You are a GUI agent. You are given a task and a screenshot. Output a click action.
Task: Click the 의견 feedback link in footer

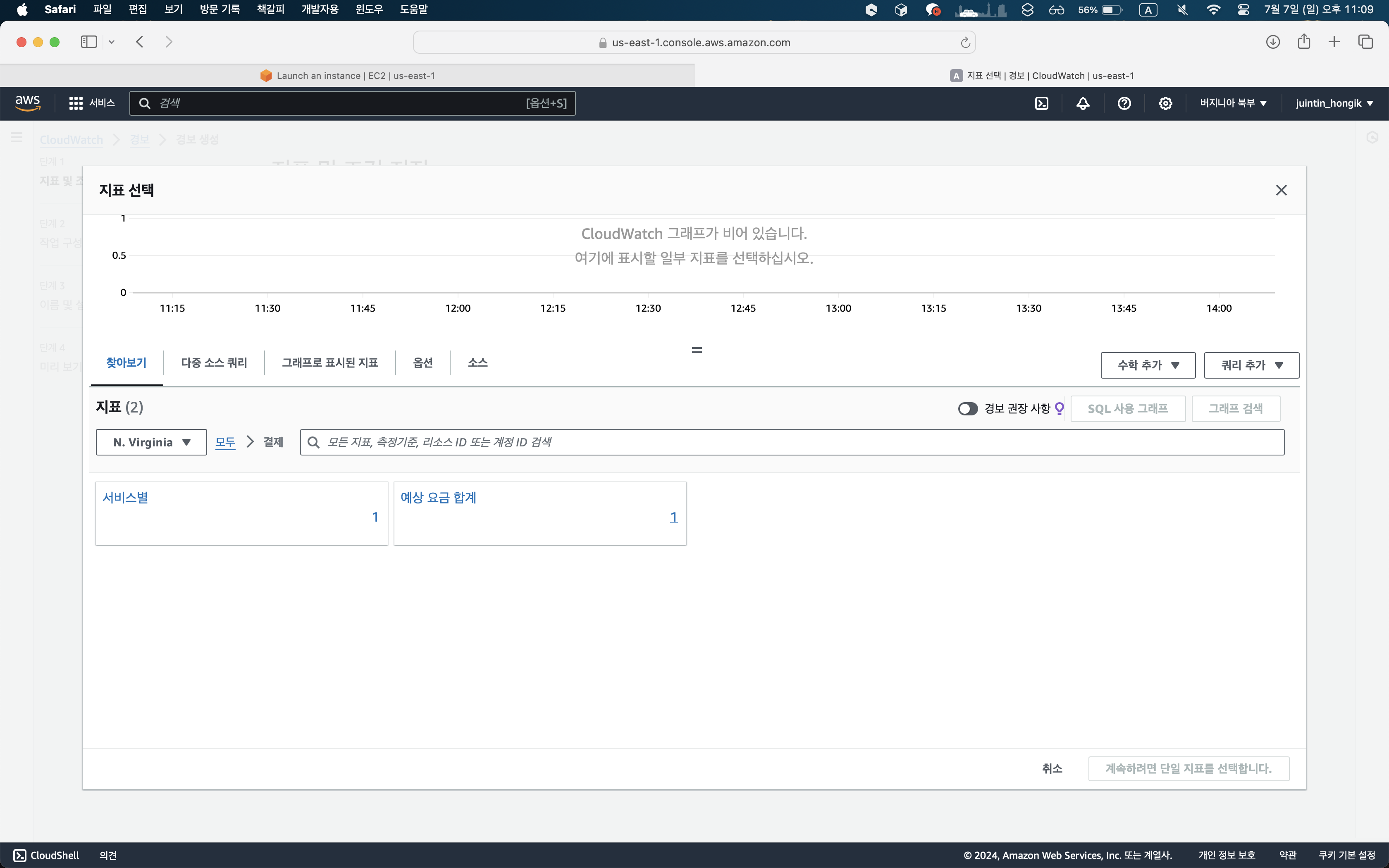coord(108,855)
